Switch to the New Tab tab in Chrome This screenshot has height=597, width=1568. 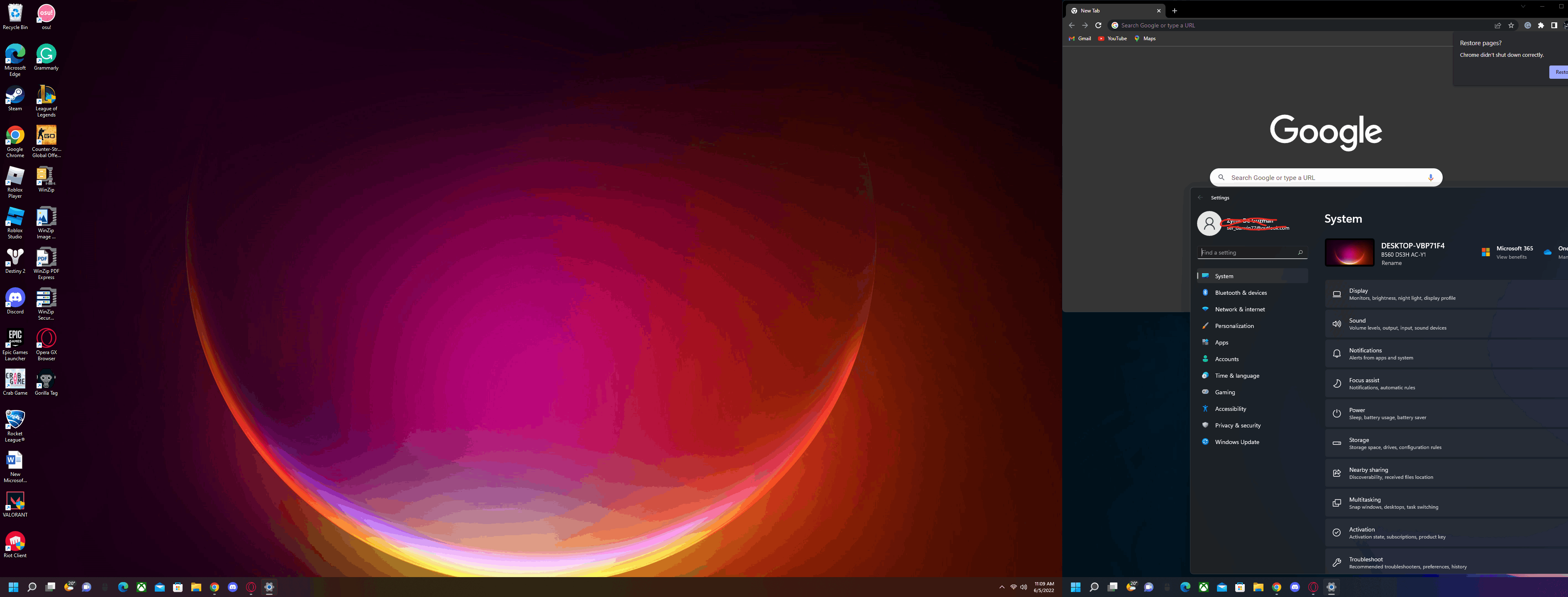pos(1116,10)
